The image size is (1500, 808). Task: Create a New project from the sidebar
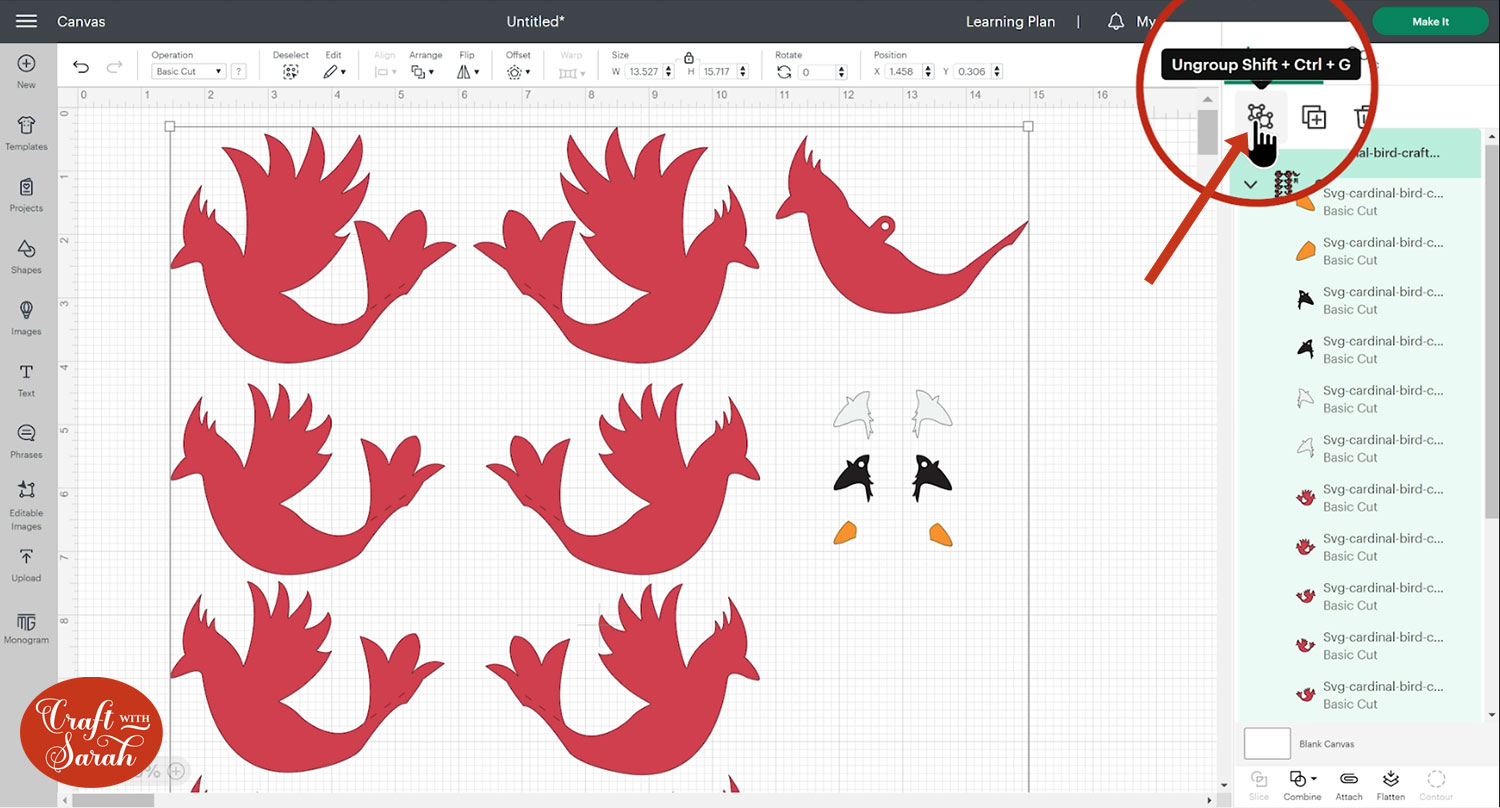click(27, 71)
